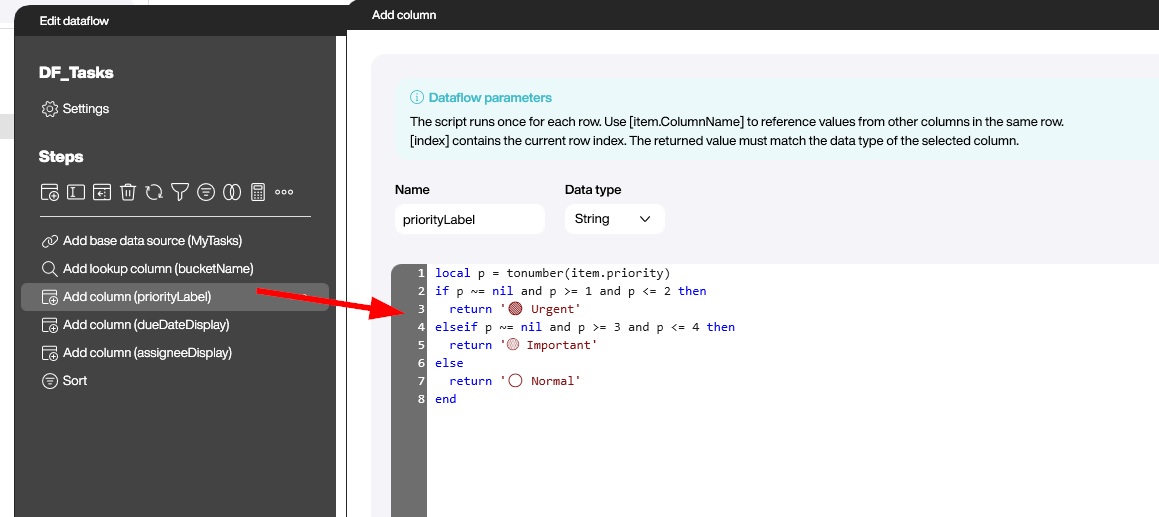The image size is (1159, 517).
Task: Click the trash delete icon in Steps toolbar
Action: coord(128,192)
